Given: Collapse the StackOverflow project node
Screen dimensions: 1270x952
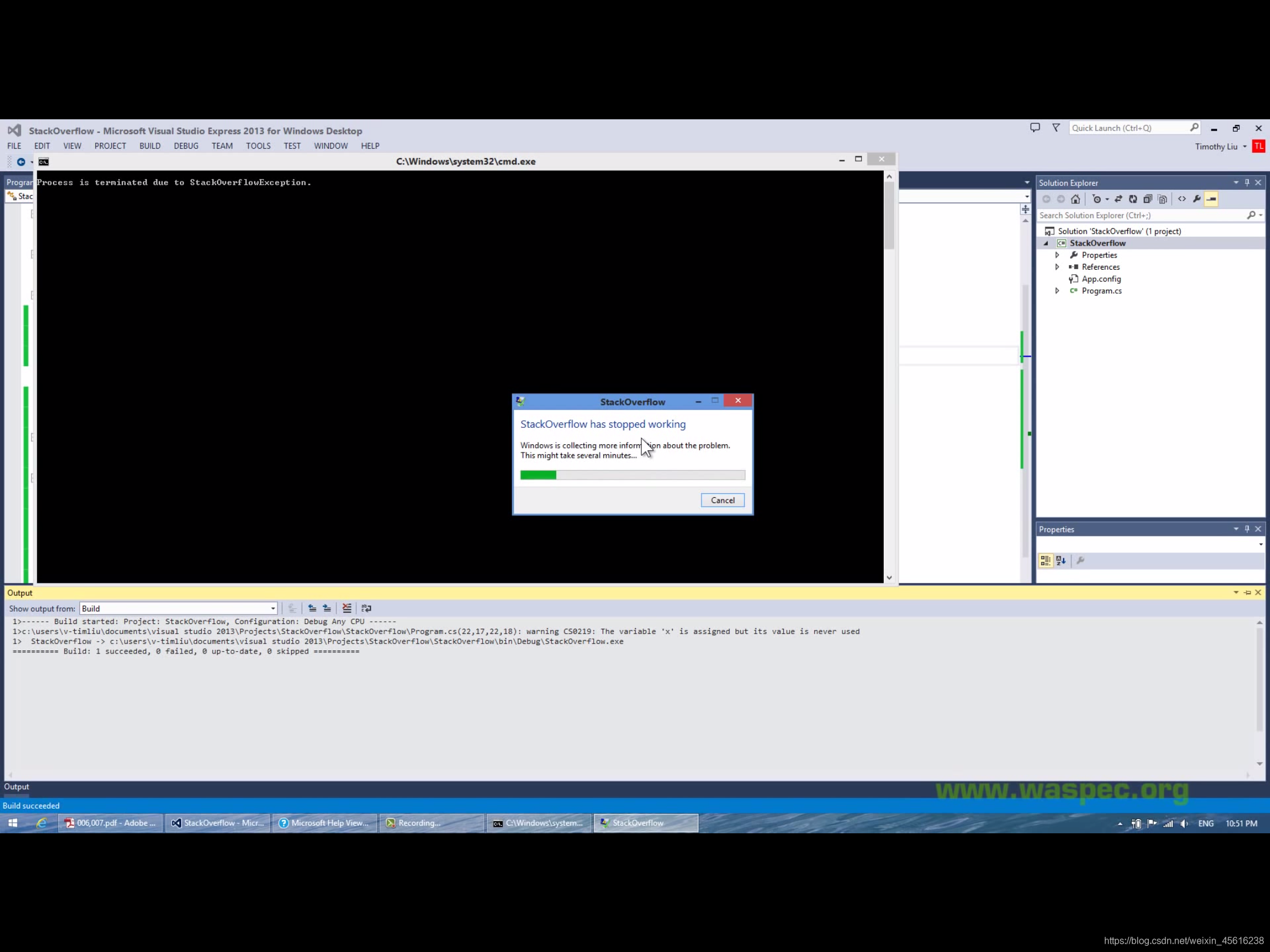Looking at the screenshot, I should [1046, 243].
